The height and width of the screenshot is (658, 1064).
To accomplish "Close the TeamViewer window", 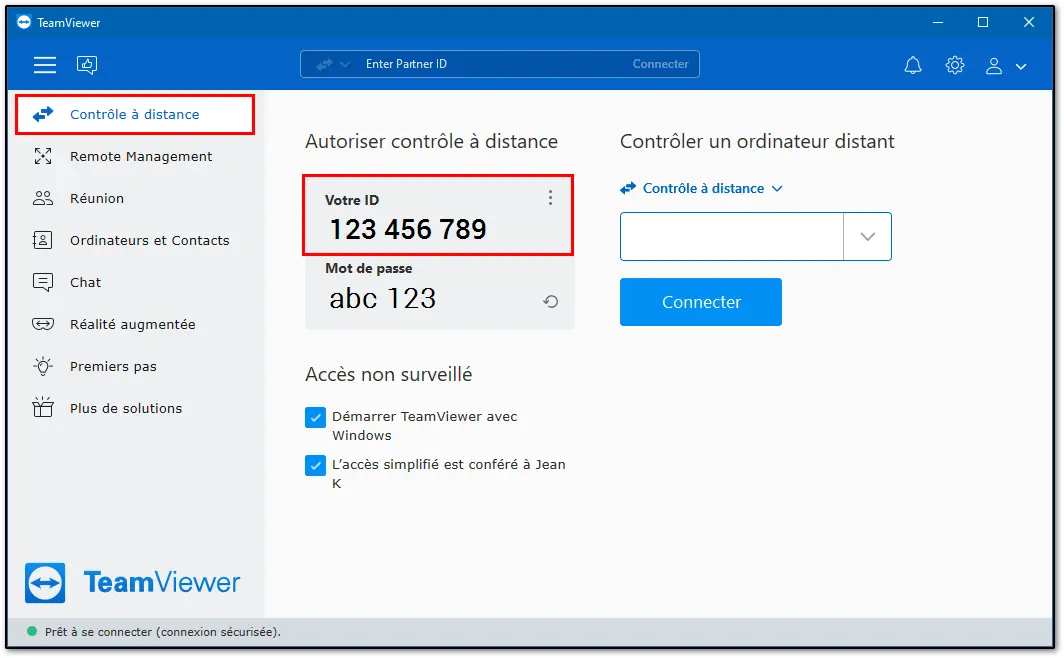I will [1029, 22].
